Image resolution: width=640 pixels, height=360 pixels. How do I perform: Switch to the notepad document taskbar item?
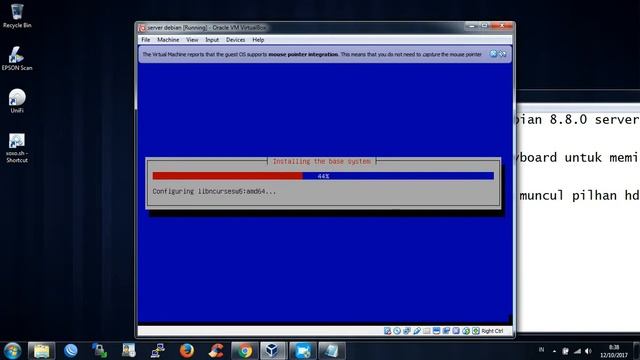click(x=332, y=351)
